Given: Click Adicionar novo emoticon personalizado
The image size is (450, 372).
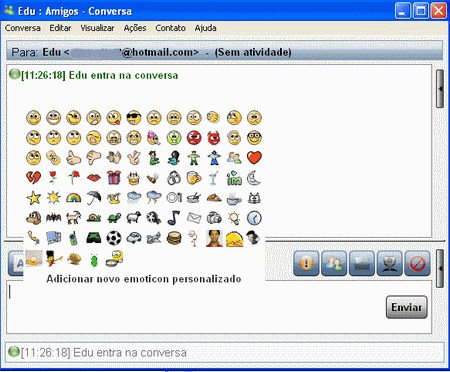Looking at the screenshot, I should [144, 279].
